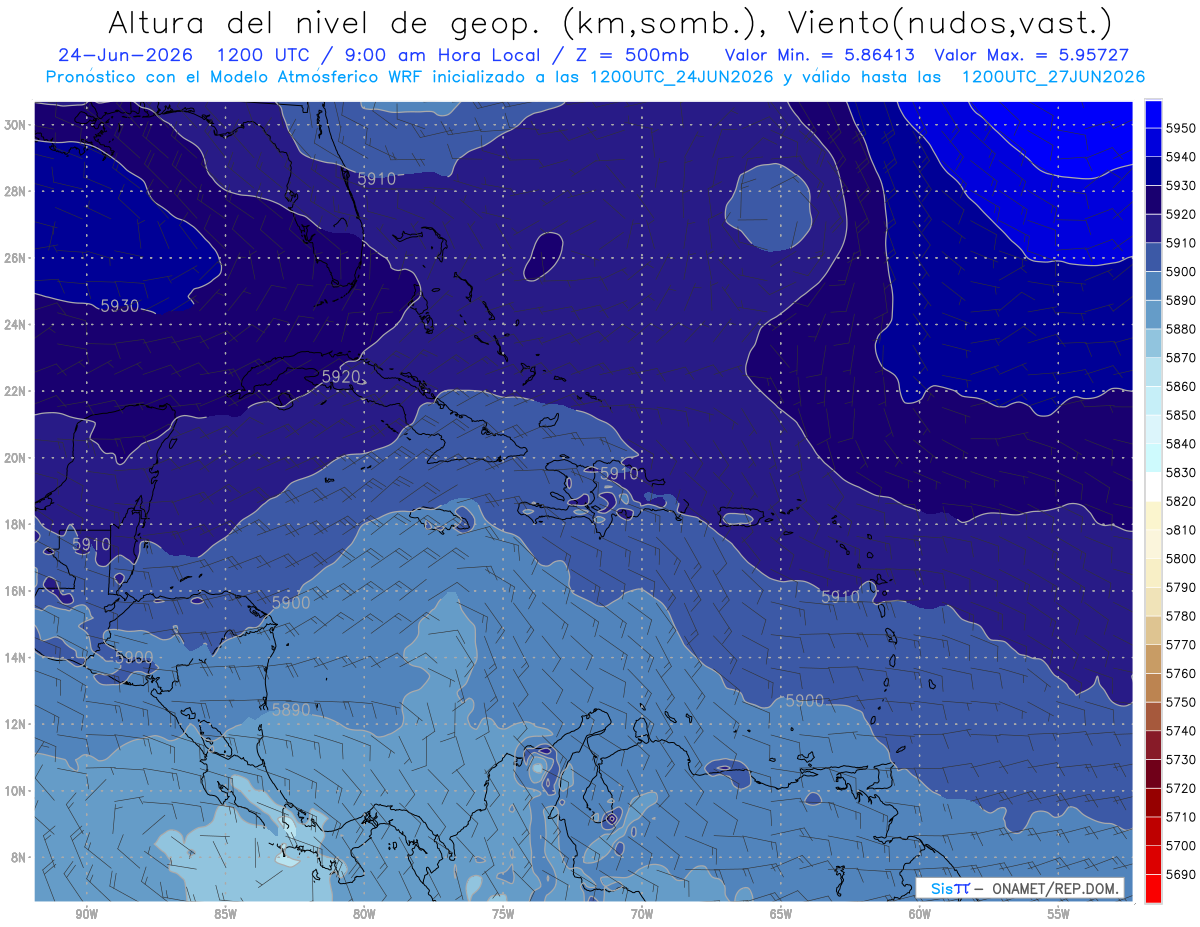Click the 20N latitude axis label
Screen dimensions: 1200x927
coord(16,458)
